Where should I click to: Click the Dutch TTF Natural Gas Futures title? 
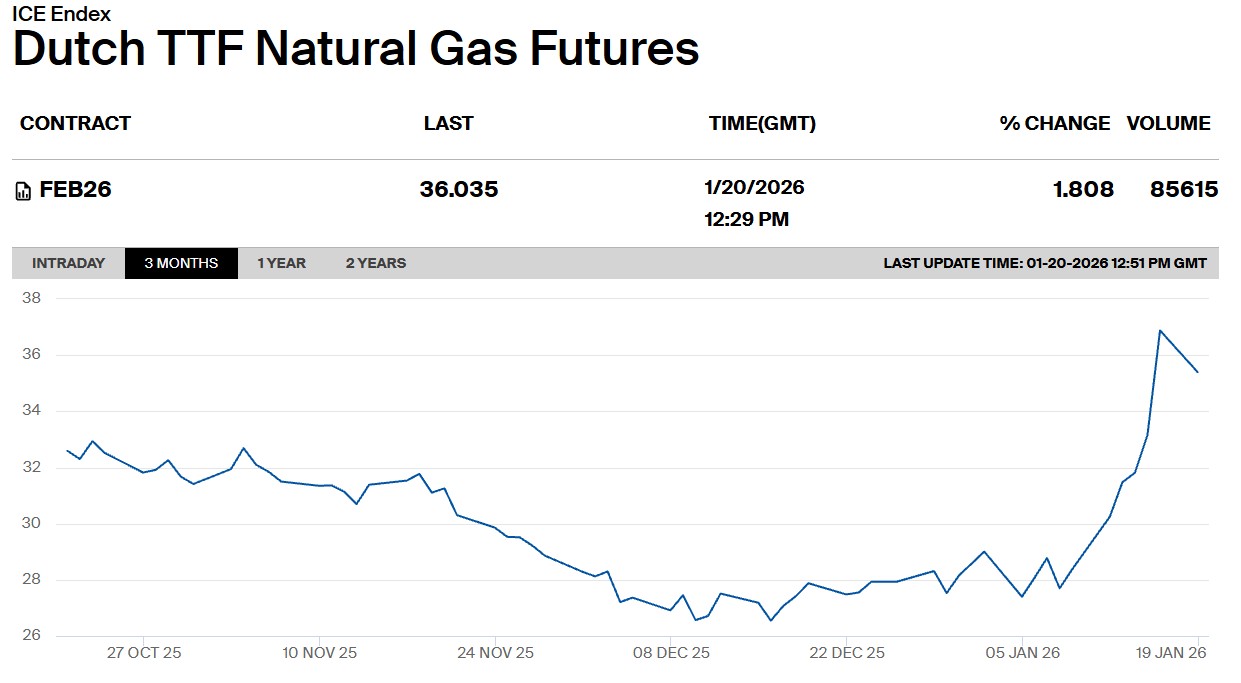(x=356, y=50)
